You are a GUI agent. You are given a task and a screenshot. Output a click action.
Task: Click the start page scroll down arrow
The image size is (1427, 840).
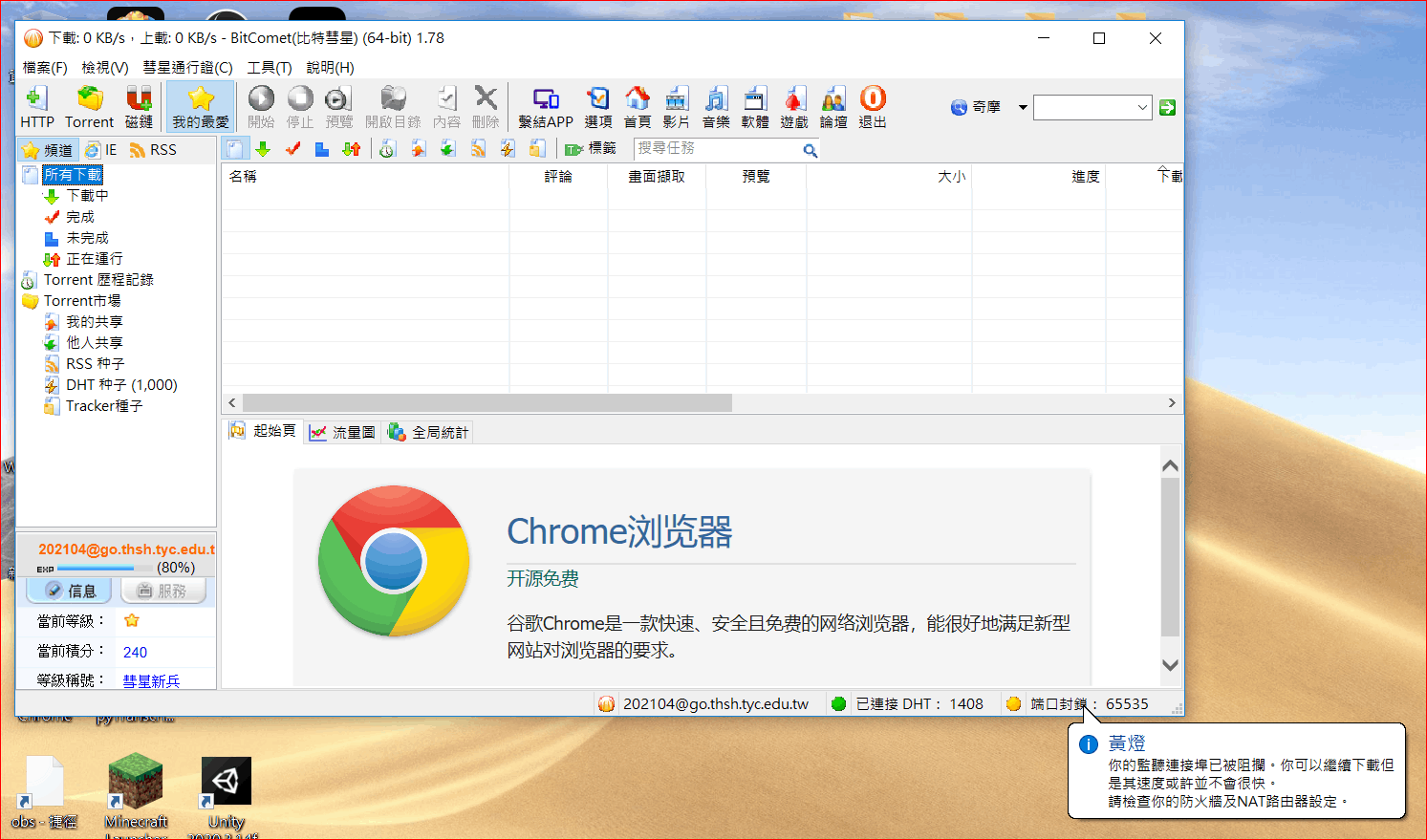click(x=1170, y=665)
